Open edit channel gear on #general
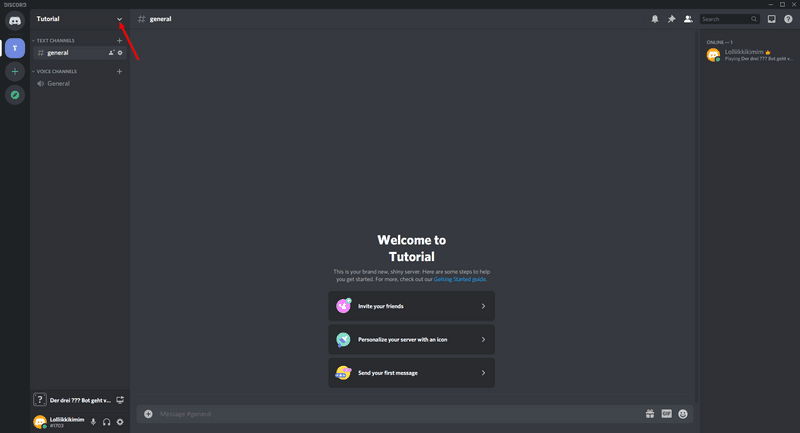Screen dimensions: 800x433 pos(120,53)
